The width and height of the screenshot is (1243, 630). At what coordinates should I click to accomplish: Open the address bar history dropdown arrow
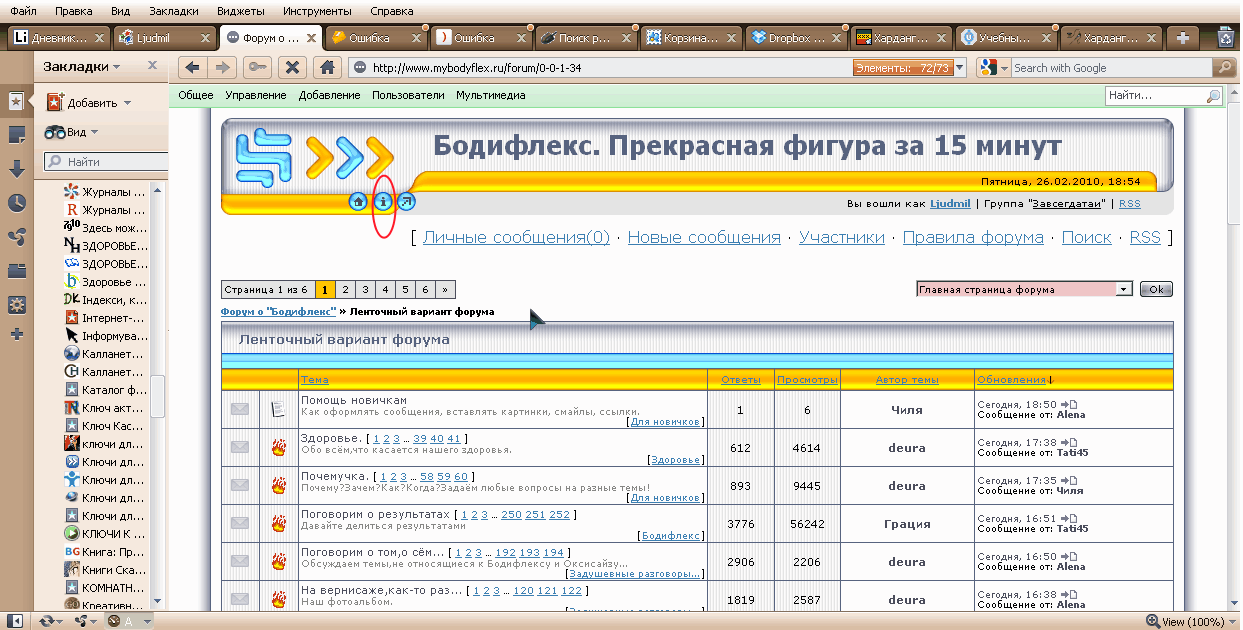959,68
